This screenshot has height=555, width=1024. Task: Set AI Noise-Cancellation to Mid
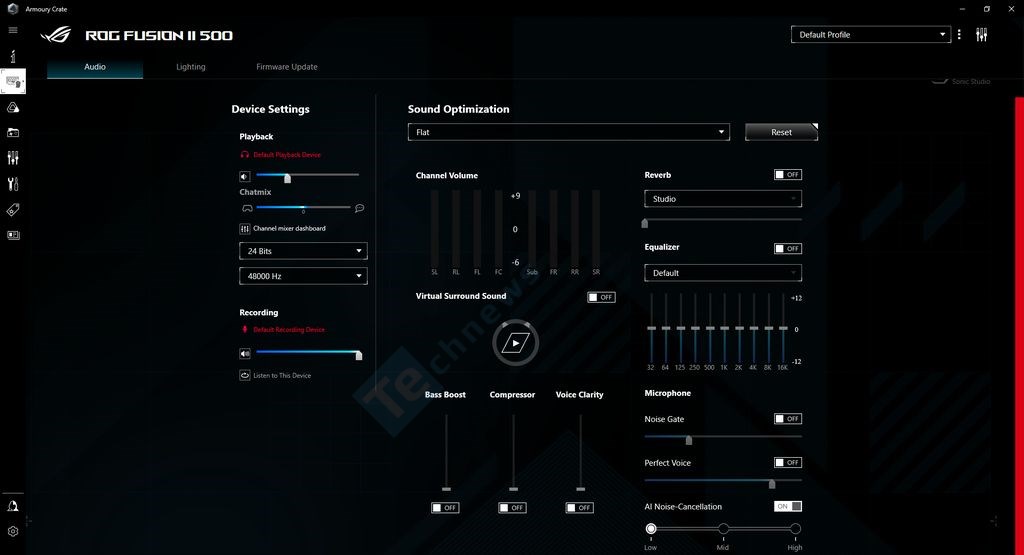(723, 528)
